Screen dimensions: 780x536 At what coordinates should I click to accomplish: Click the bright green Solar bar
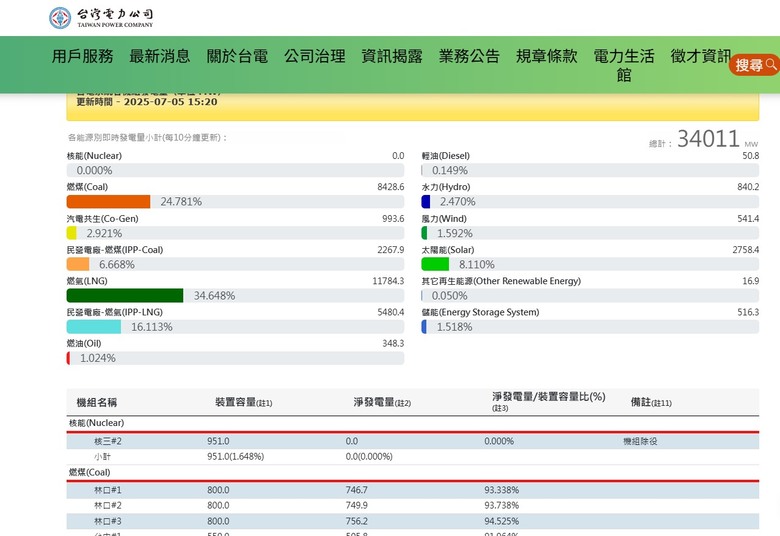[x=435, y=264]
